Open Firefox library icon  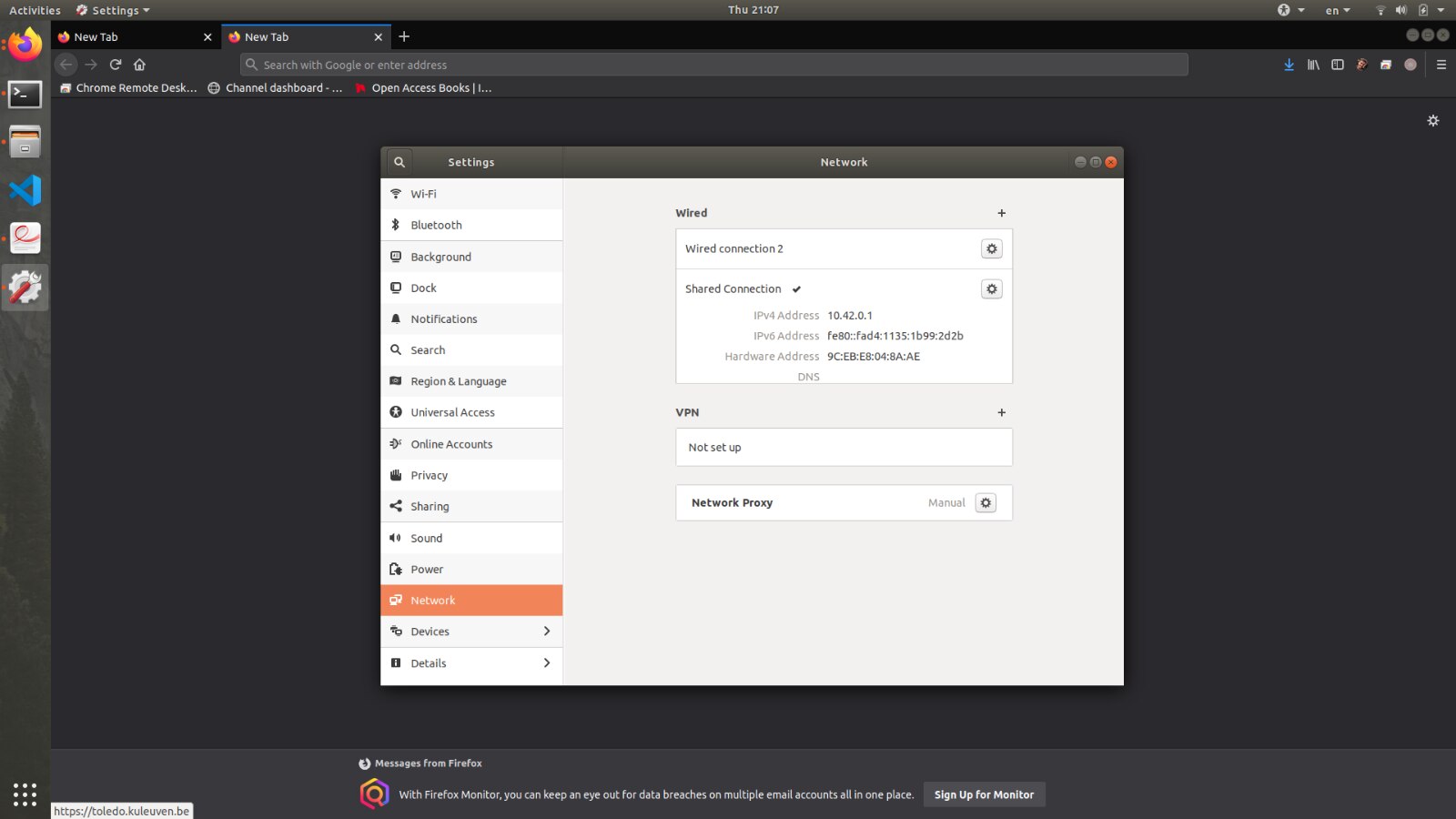[x=1313, y=65]
